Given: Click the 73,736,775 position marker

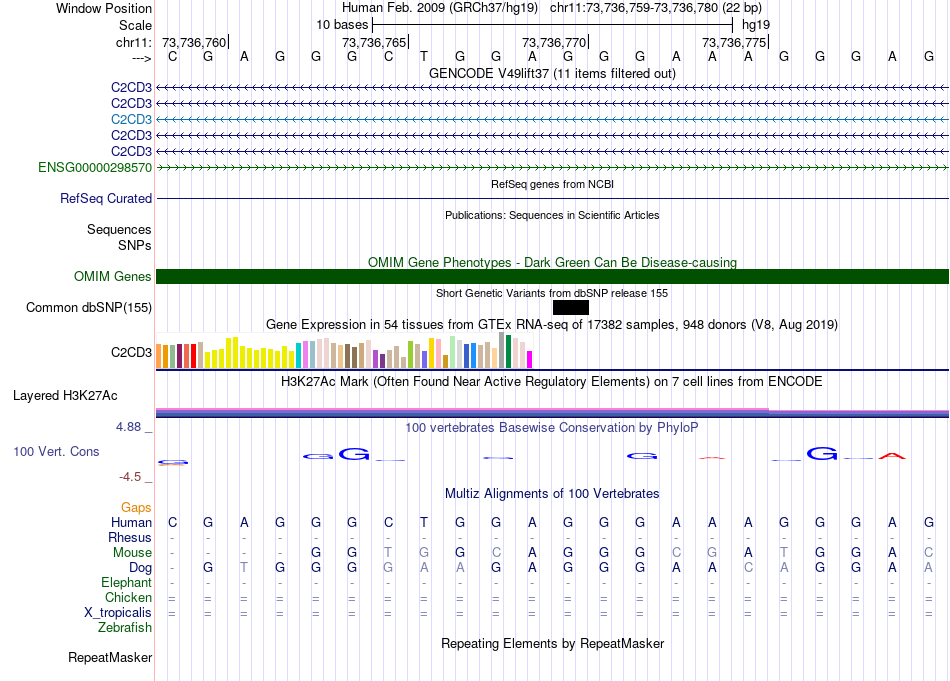Looking at the screenshot, I should [734, 42].
